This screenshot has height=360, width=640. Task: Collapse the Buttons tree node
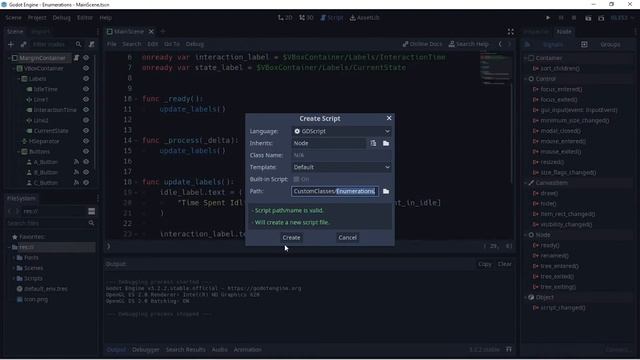point(18,151)
